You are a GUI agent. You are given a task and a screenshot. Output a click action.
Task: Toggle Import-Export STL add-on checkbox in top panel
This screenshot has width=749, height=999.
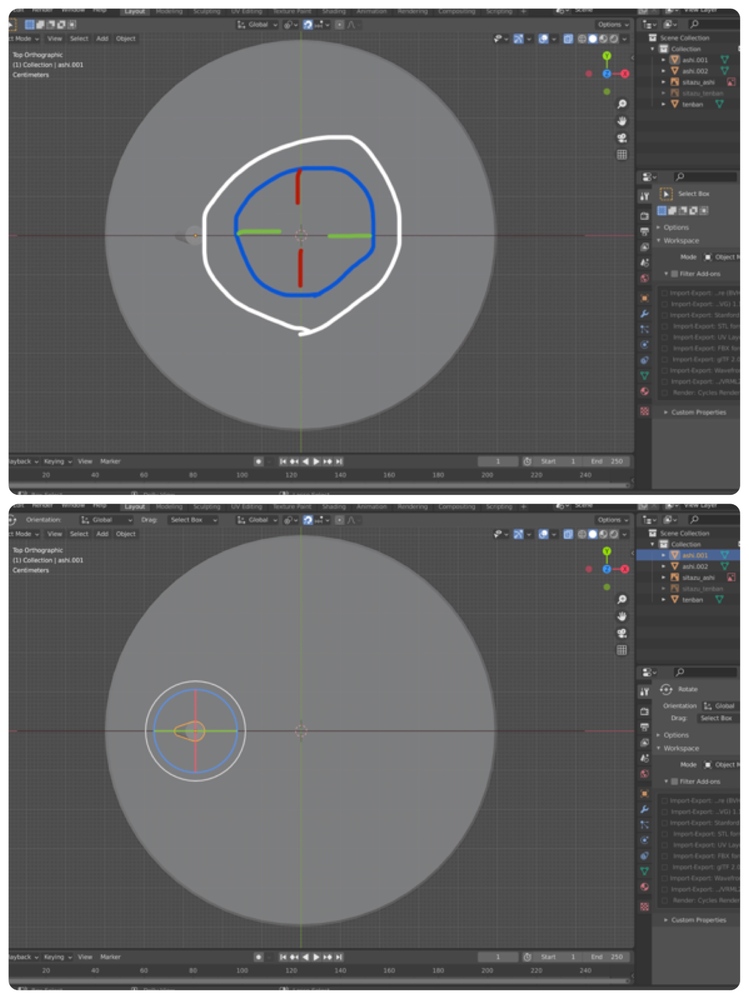tap(665, 326)
